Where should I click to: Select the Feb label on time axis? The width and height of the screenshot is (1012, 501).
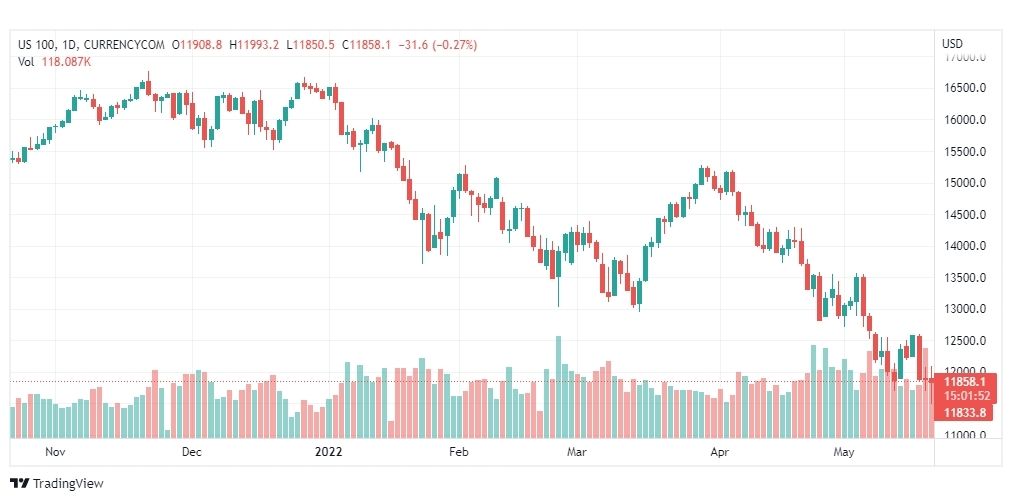(458, 452)
